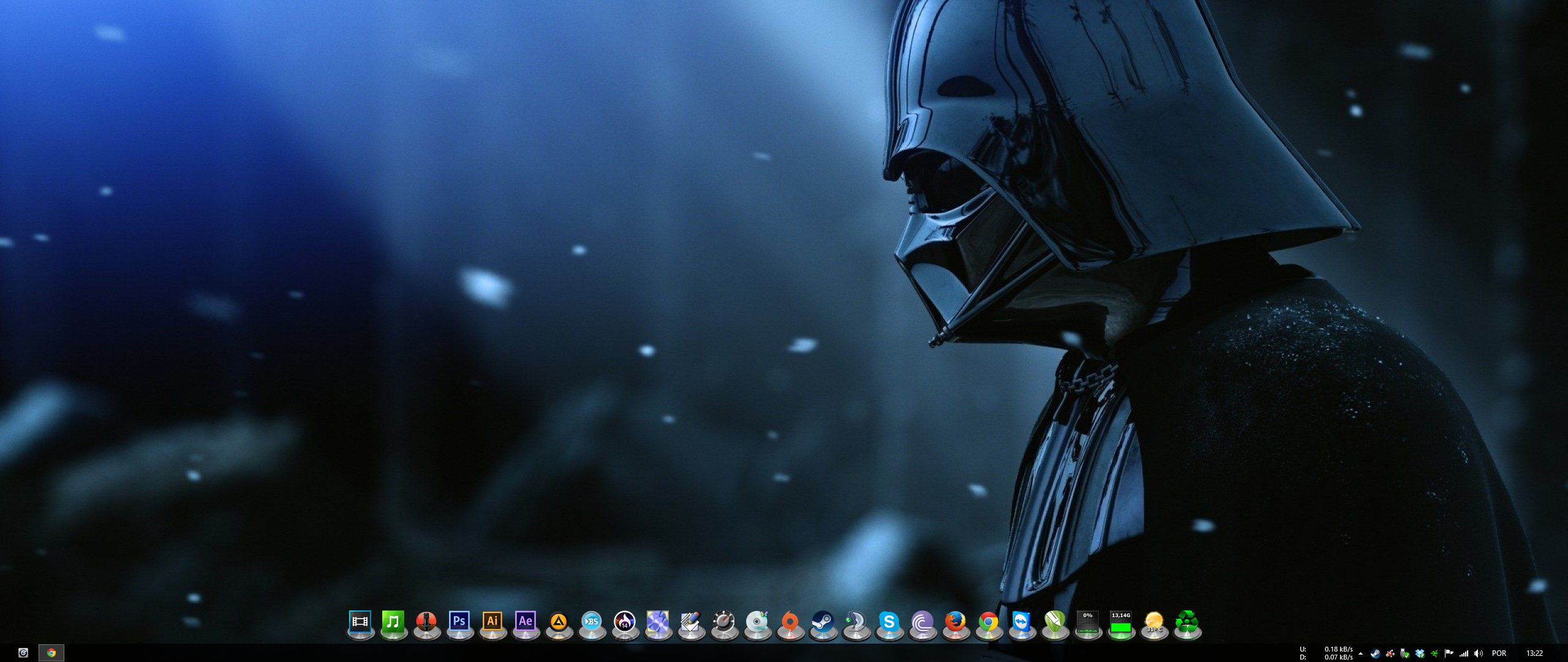Viewport: 1568px width, 662px height.
Task: Show hidden tray icons arrow
Action: [1360, 653]
